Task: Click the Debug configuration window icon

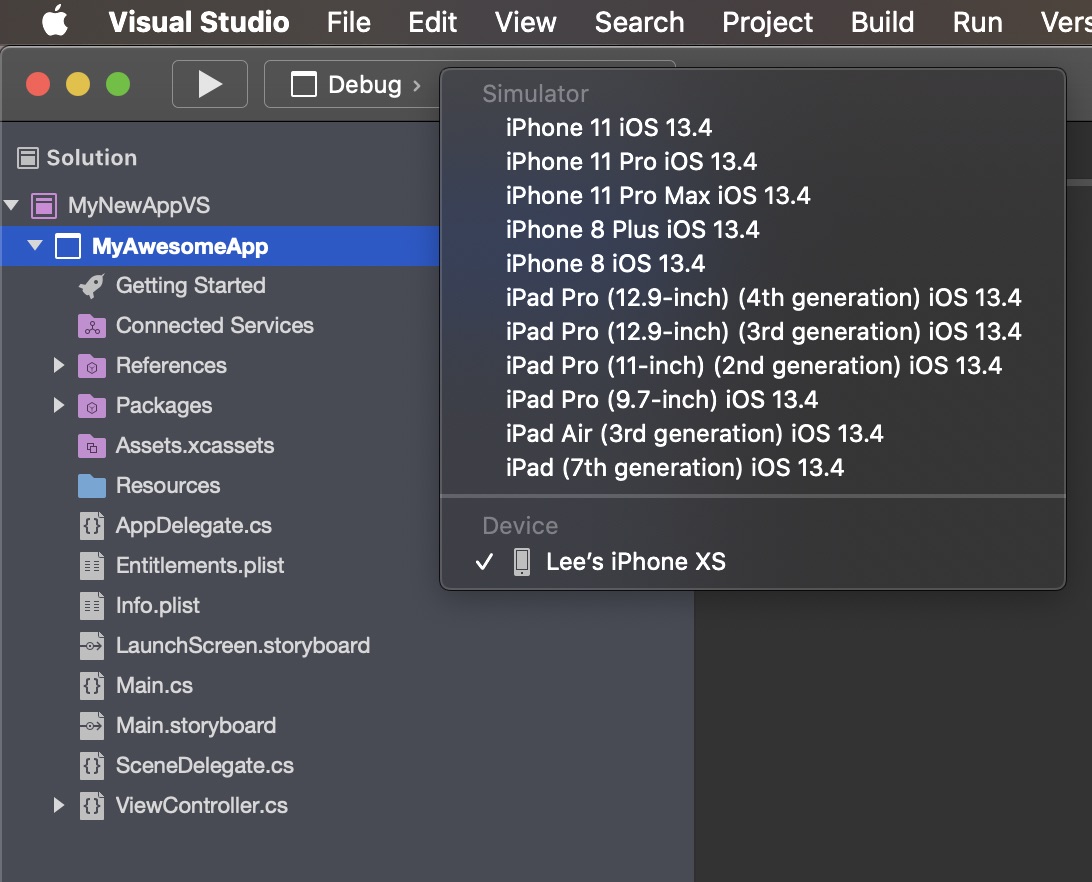Action: (x=304, y=85)
